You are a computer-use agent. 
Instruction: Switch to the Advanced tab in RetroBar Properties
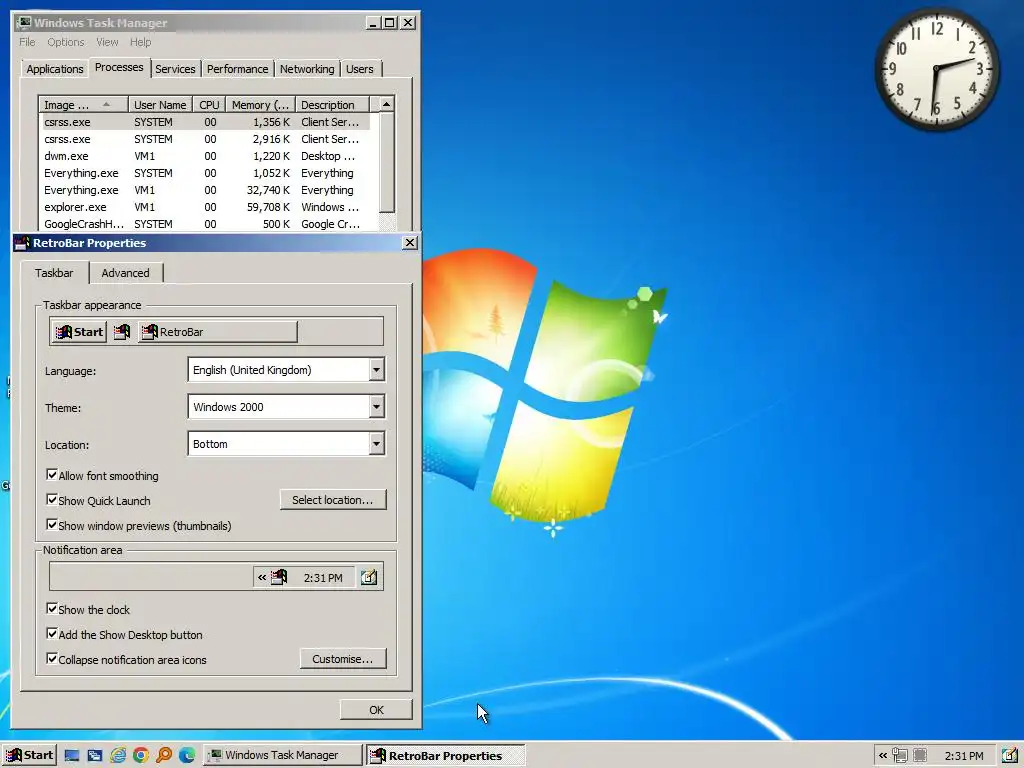click(x=125, y=273)
